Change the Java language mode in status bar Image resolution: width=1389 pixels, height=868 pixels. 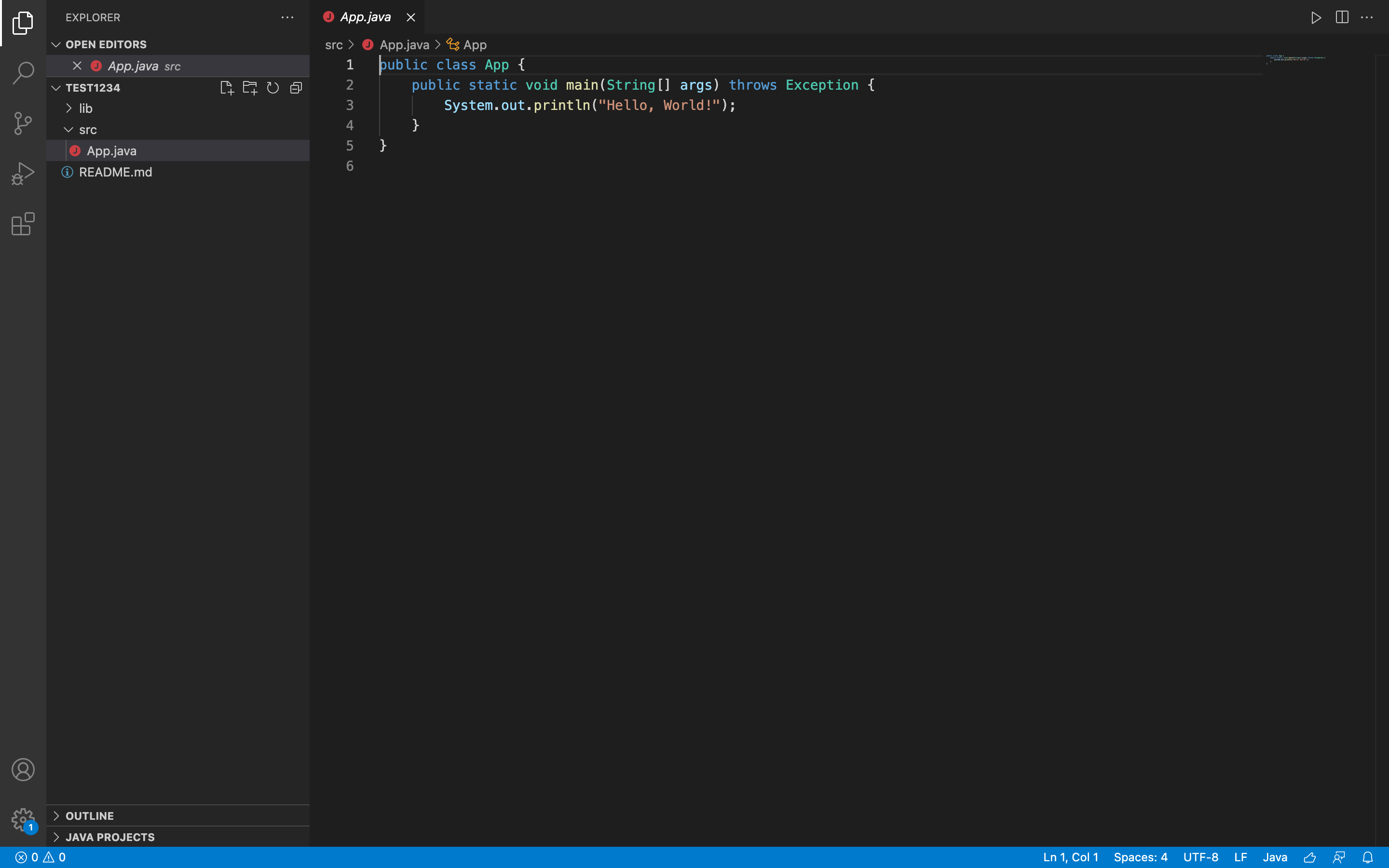1275,857
